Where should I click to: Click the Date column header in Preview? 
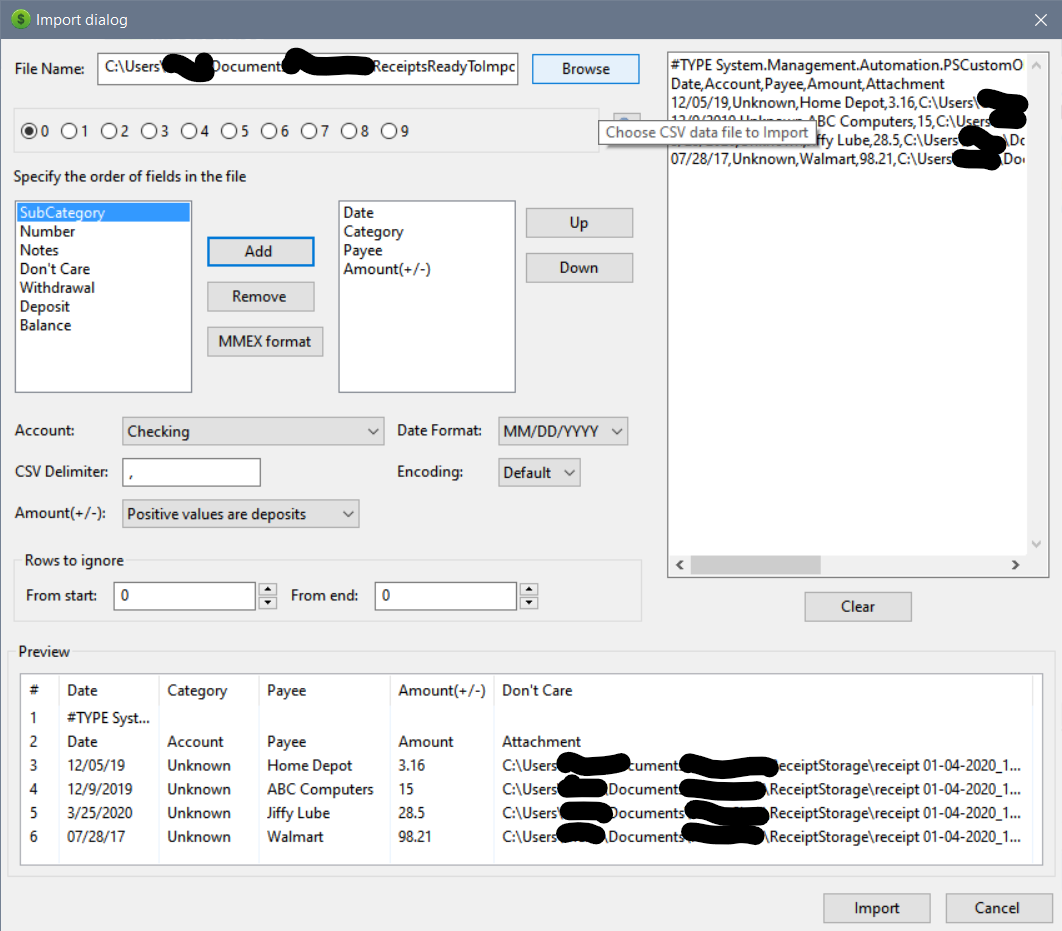tap(109, 691)
